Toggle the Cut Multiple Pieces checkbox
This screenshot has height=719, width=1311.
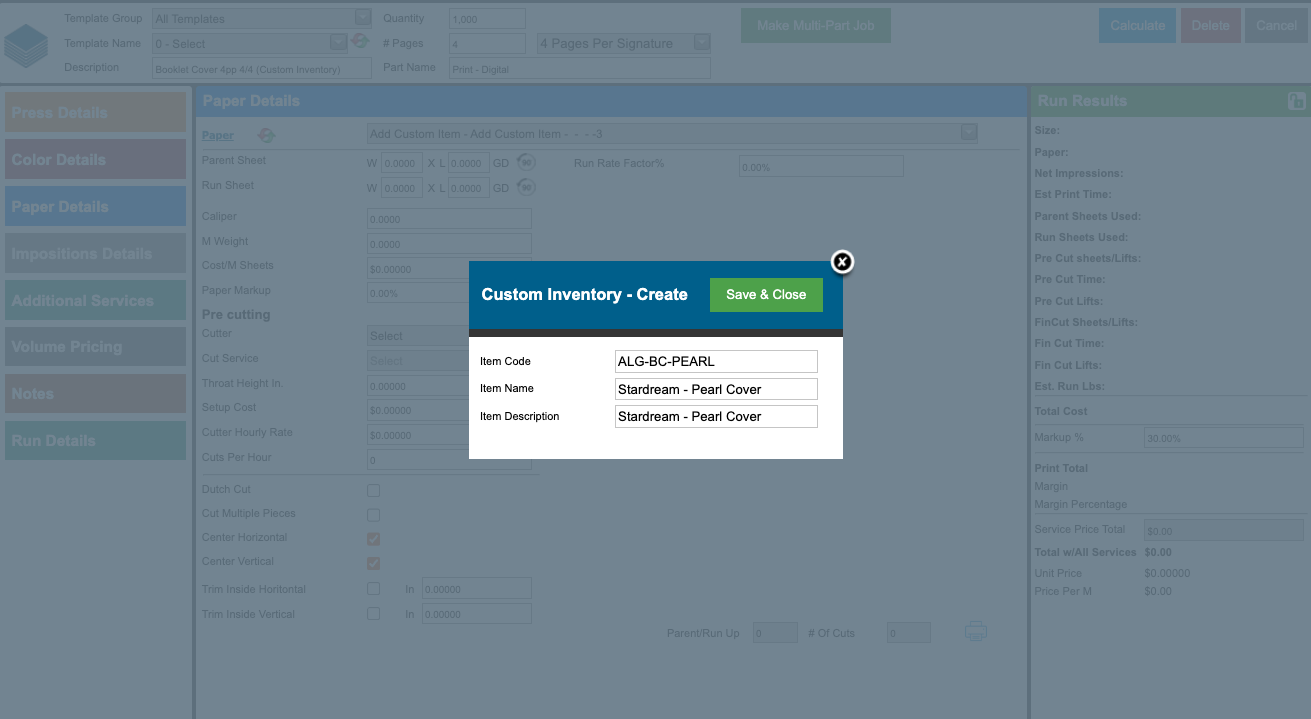pyautogui.click(x=373, y=514)
